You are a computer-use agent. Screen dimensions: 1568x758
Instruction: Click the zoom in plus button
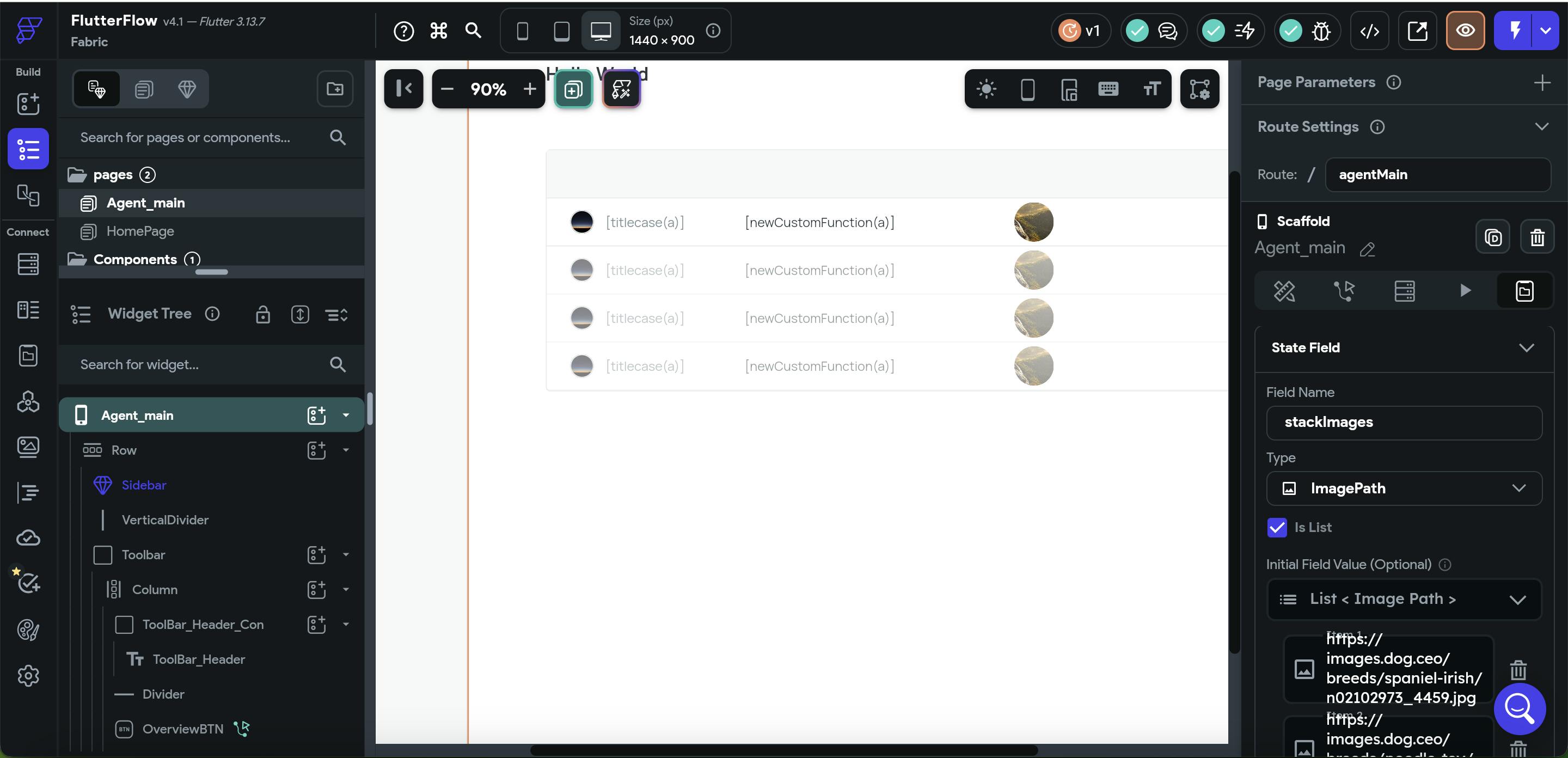(x=530, y=89)
